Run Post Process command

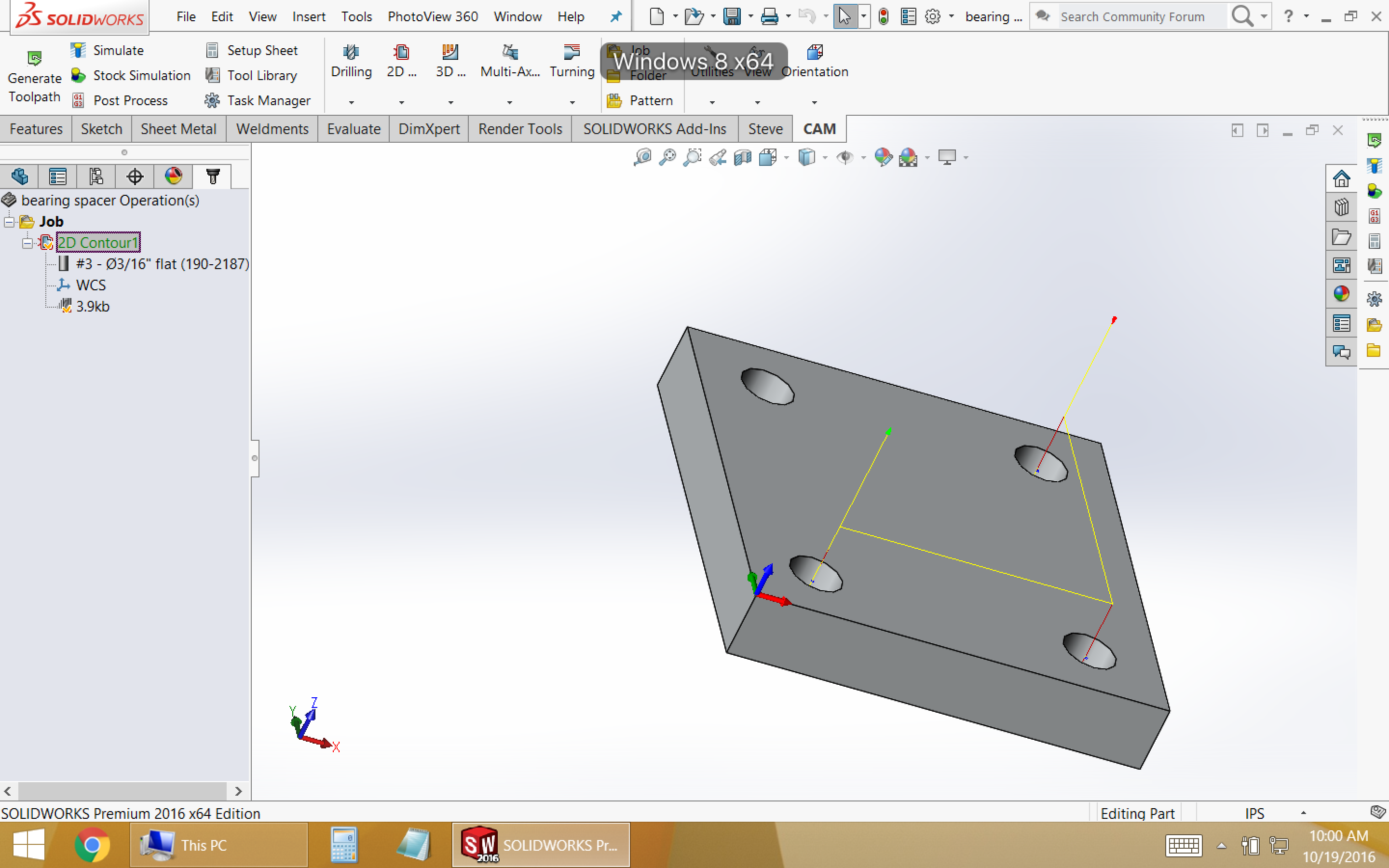click(120, 100)
